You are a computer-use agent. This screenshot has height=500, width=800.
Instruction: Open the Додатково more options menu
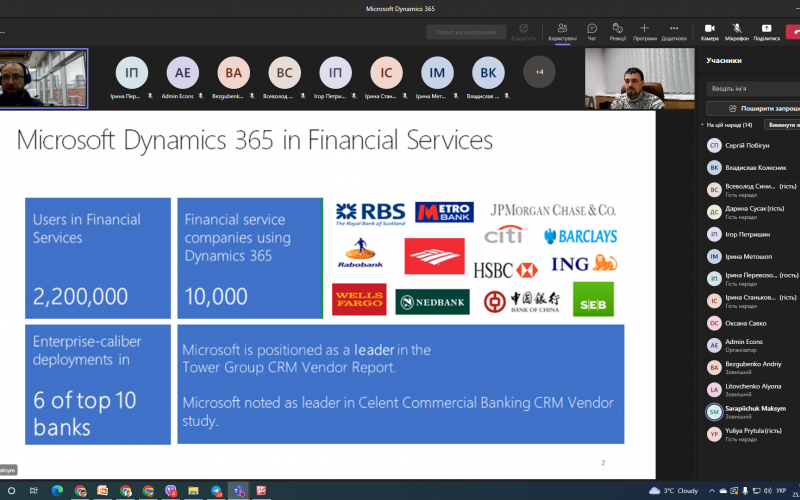[x=674, y=32]
